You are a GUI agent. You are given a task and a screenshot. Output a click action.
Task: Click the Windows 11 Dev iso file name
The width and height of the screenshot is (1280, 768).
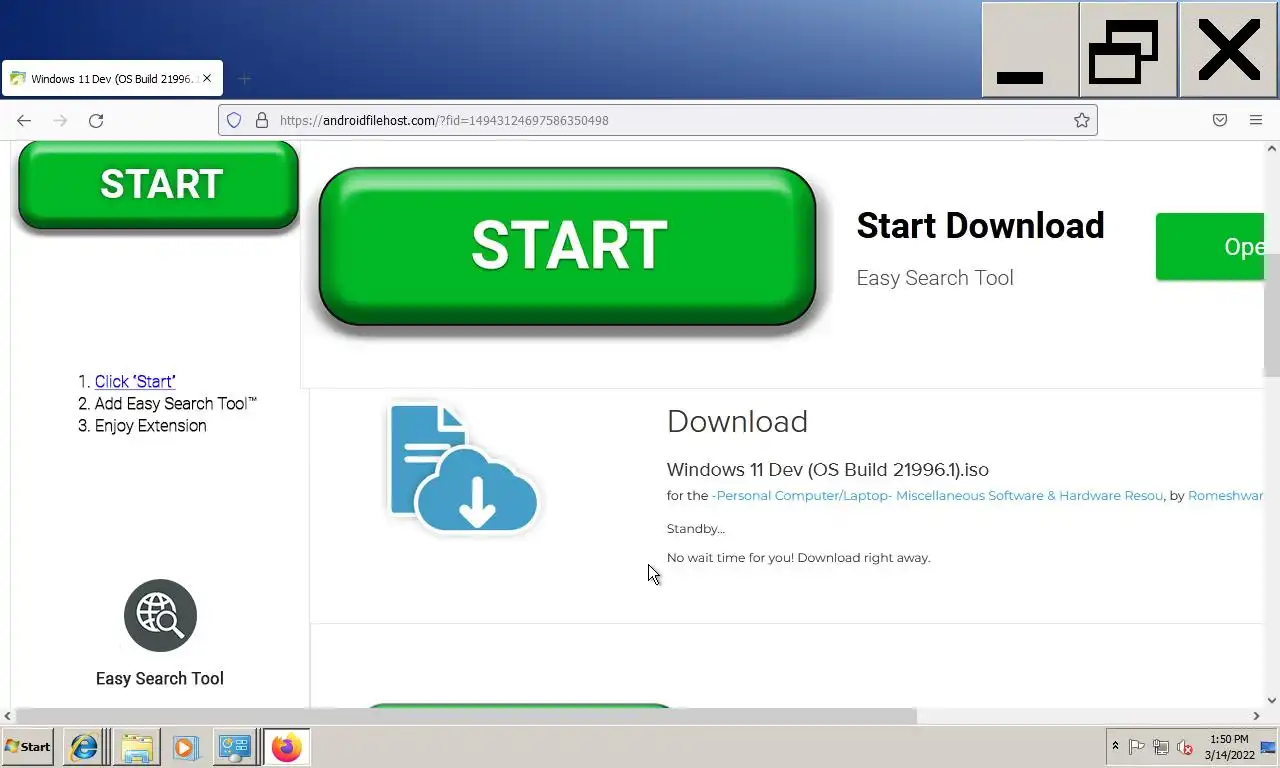pos(828,469)
